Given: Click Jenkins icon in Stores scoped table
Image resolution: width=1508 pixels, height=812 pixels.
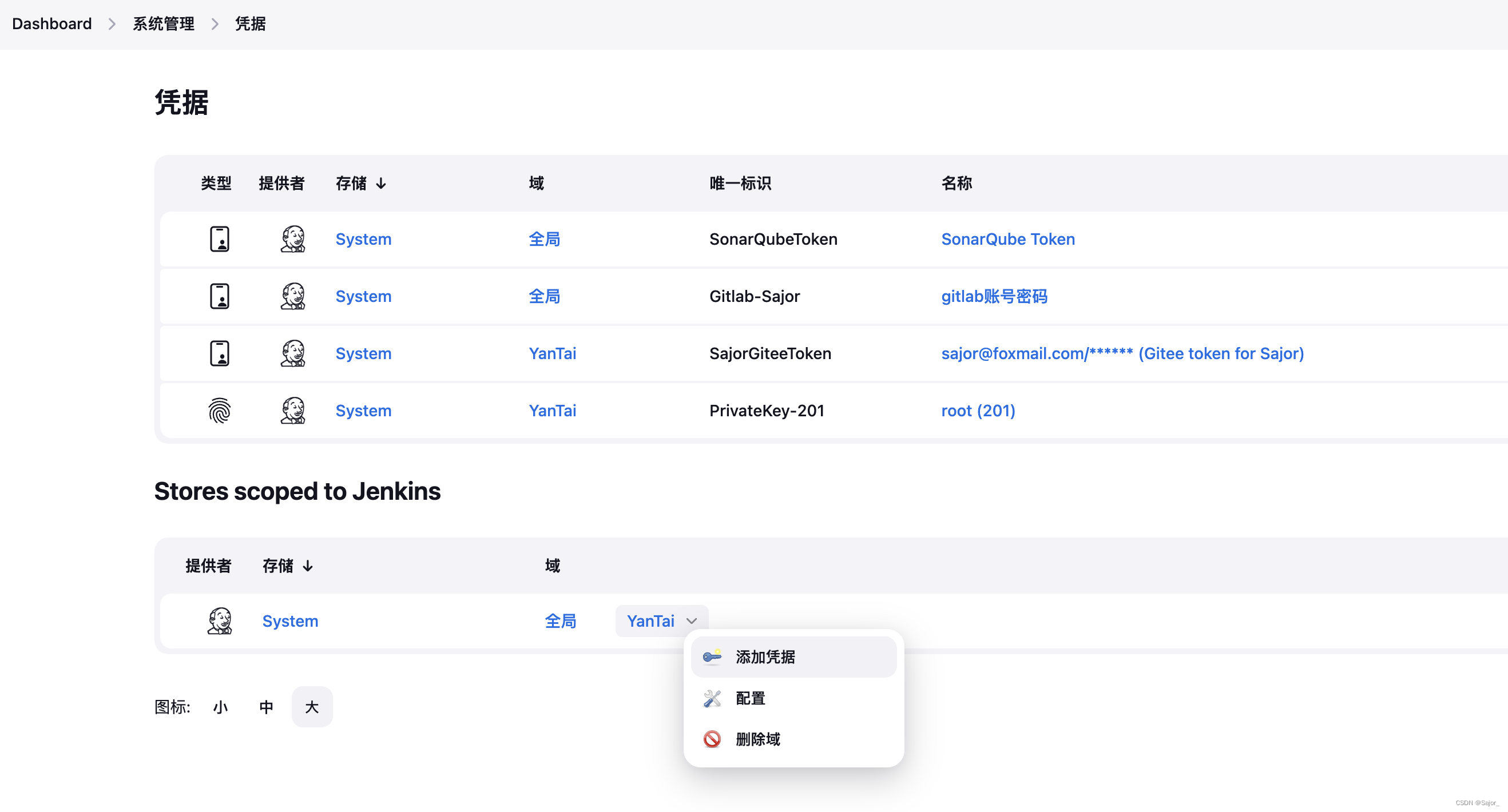Looking at the screenshot, I should pos(220,621).
